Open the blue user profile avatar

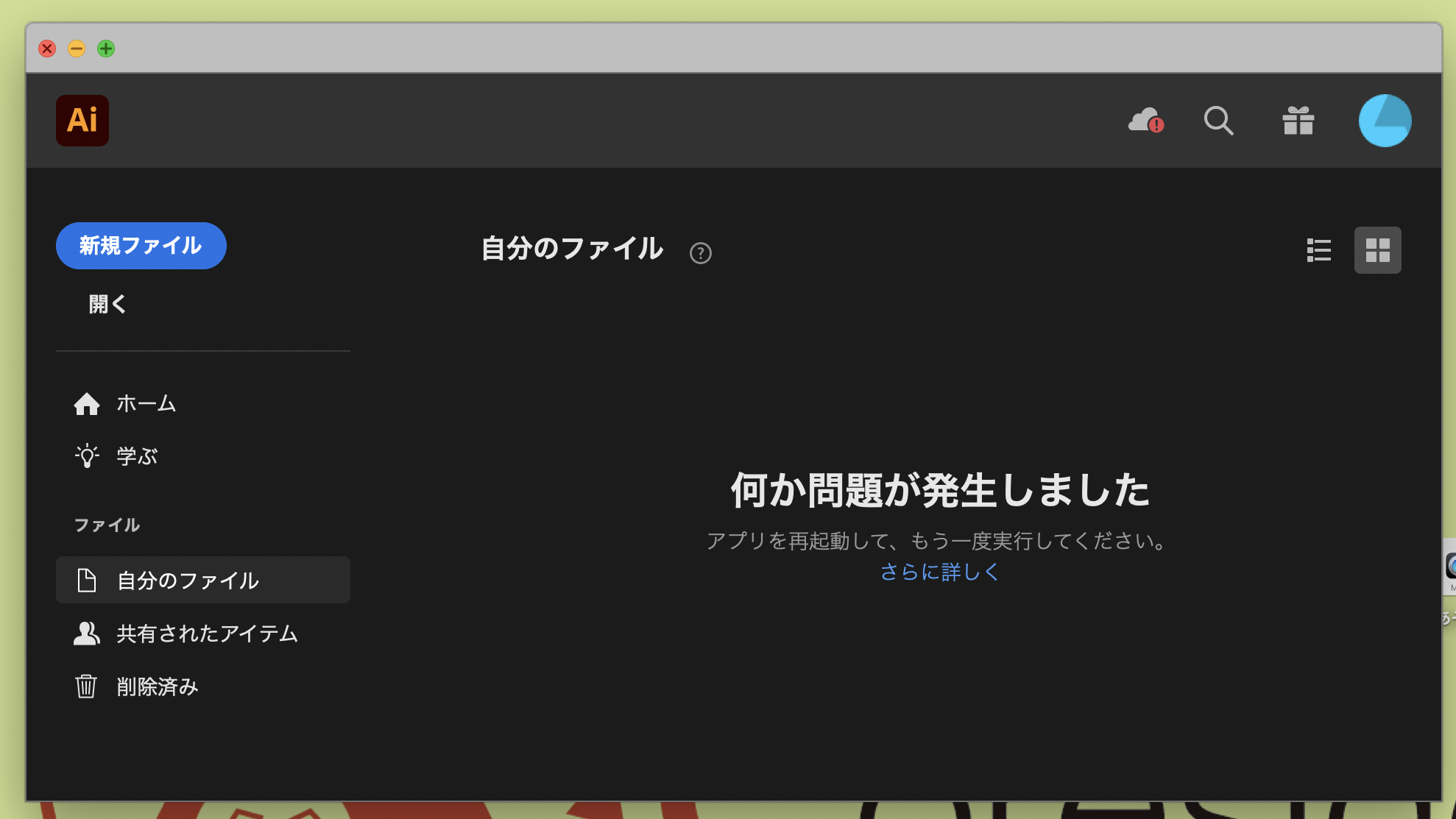[1385, 121]
